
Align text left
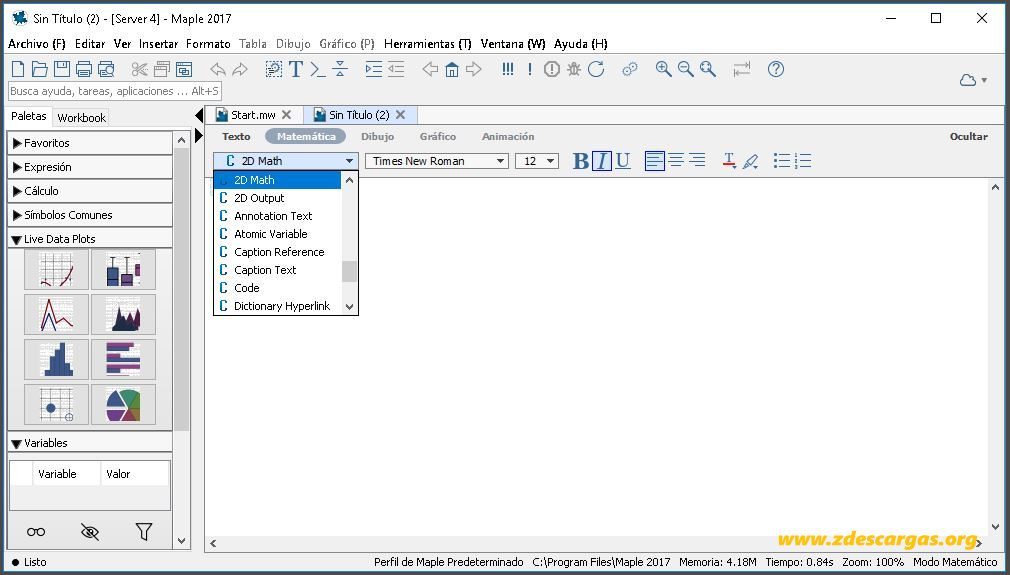654,160
